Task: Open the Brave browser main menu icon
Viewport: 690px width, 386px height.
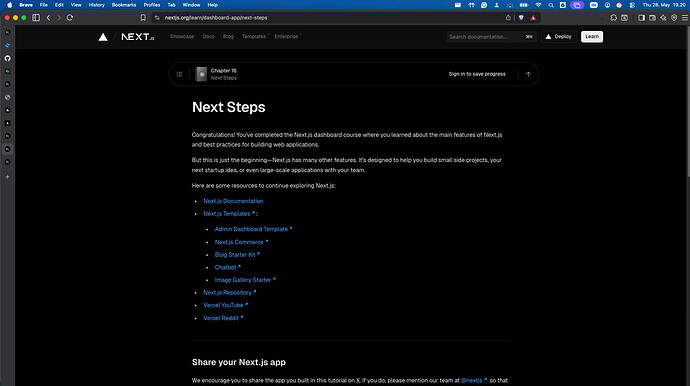Action: coord(685,18)
